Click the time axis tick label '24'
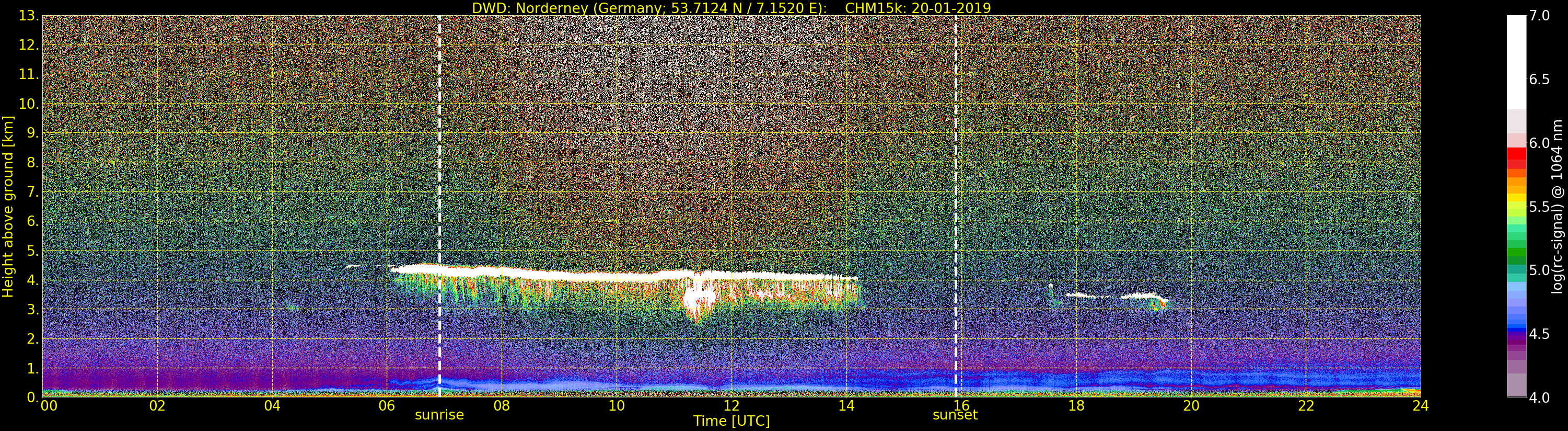This screenshot has width=1568, height=431. [1421, 406]
